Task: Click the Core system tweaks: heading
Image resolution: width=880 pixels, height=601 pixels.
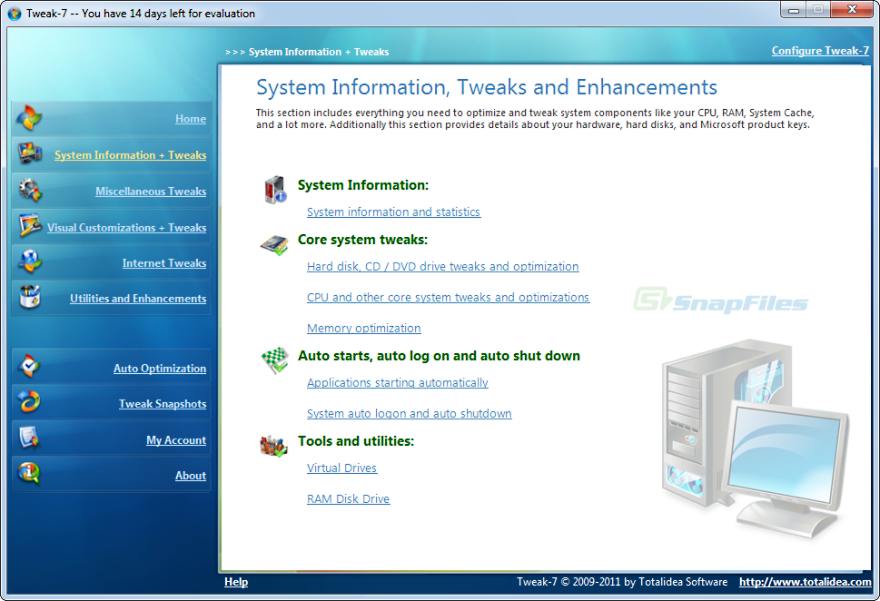Action: click(363, 240)
